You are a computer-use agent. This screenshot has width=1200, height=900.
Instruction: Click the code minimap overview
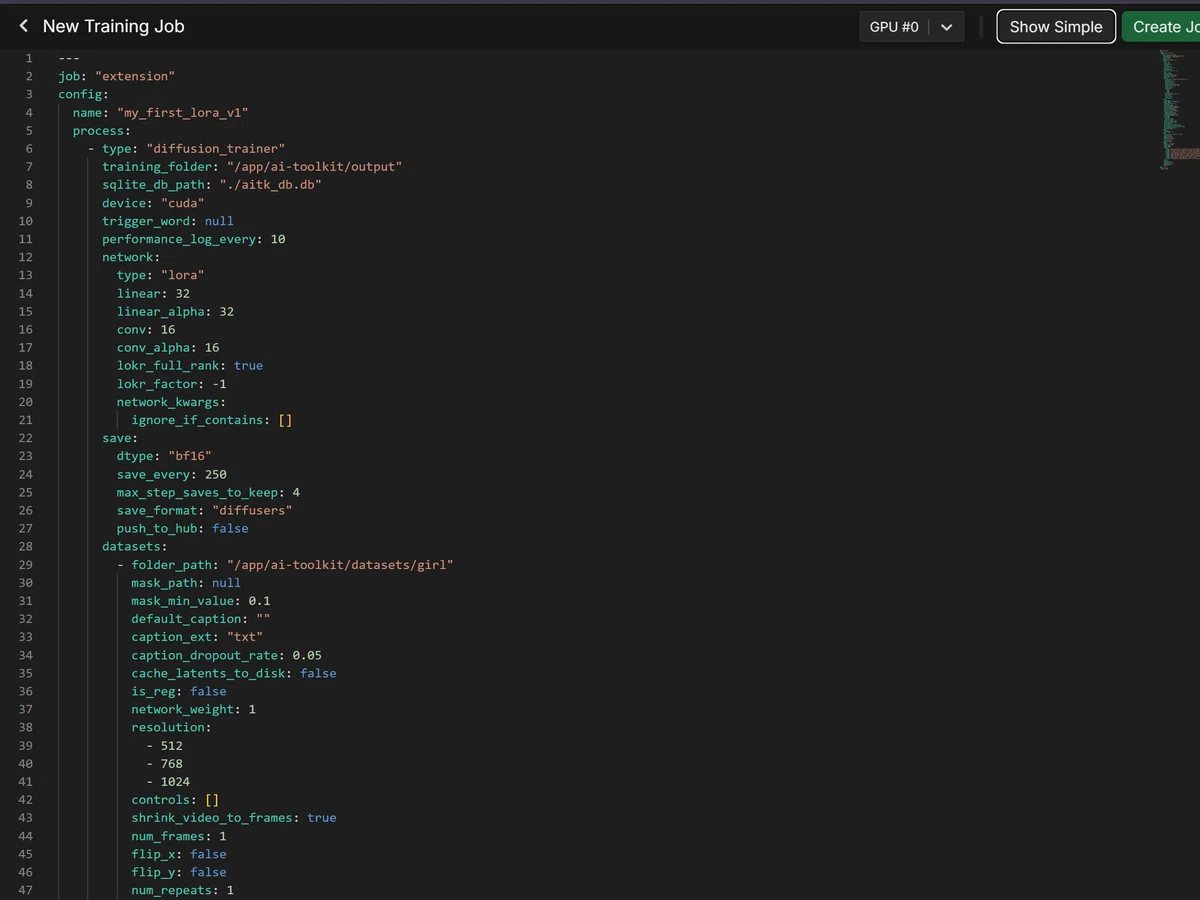pos(1180,110)
